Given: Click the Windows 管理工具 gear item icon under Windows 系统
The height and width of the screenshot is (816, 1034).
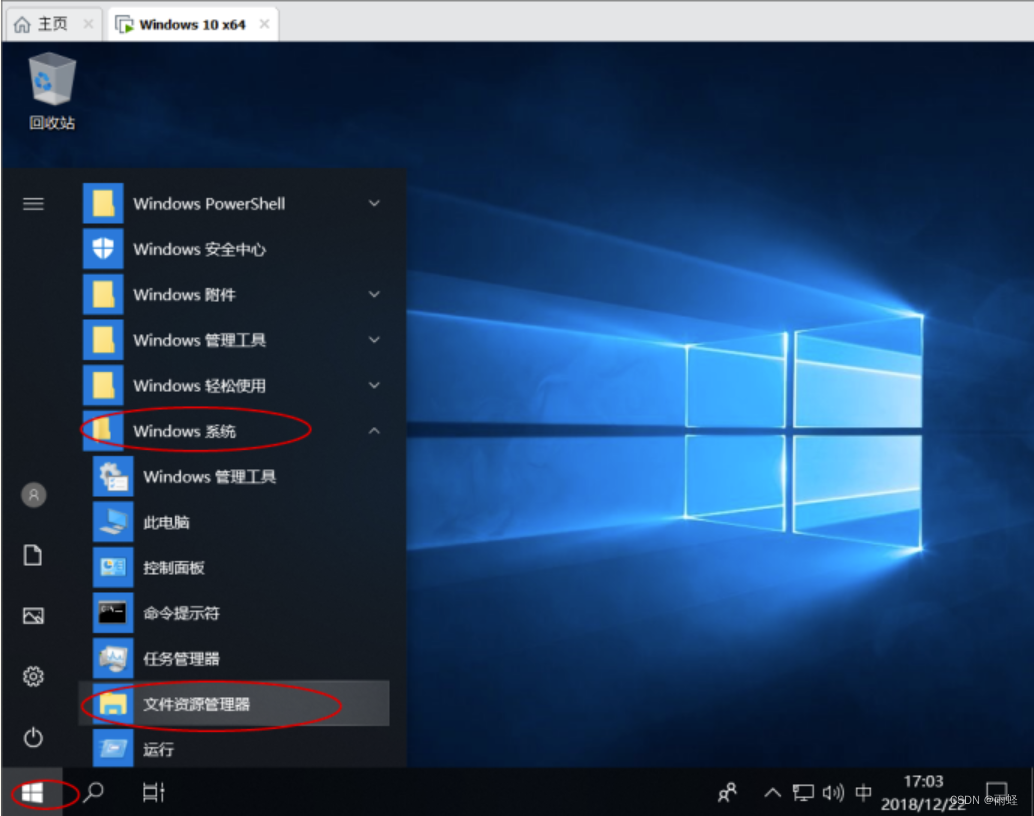Looking at the screenshot, I should point(113,476).
